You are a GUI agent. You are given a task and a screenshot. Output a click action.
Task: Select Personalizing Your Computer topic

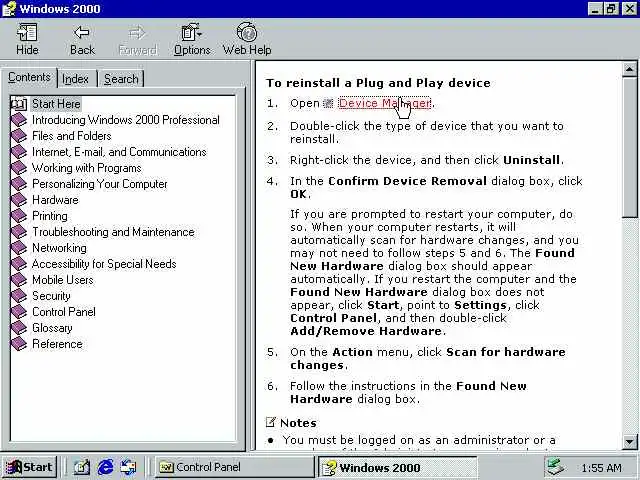click(x=100, y=184)
